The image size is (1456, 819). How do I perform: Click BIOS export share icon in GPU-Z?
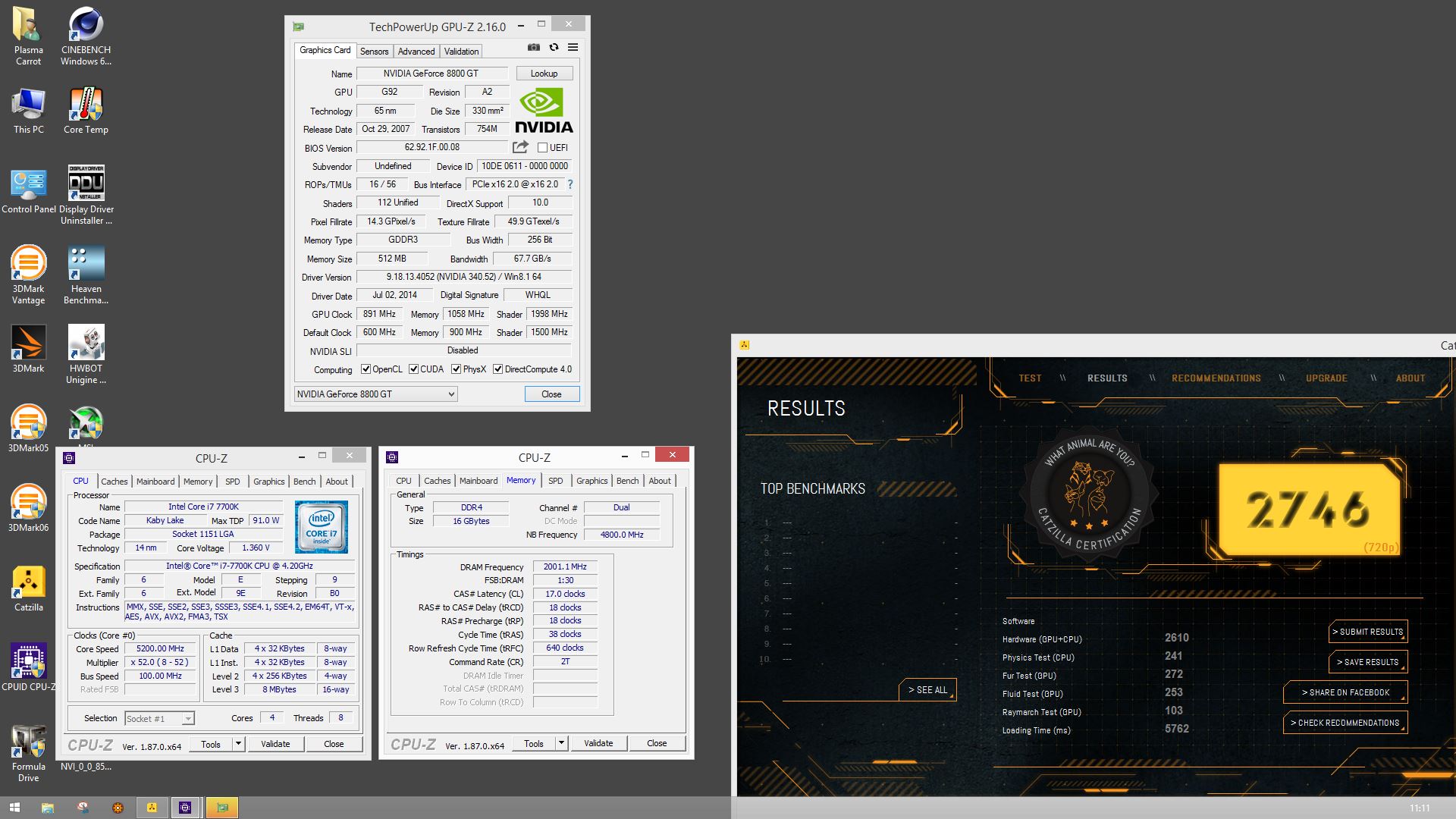pyautogui.click(x=520, y=147)
